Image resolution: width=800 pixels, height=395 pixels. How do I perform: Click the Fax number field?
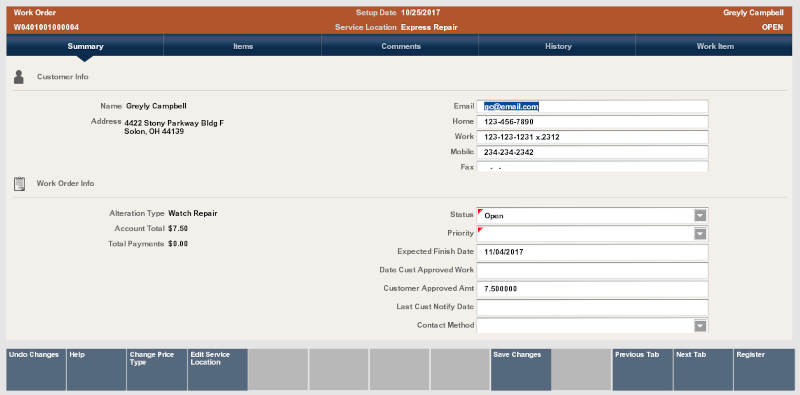[592, 166]
